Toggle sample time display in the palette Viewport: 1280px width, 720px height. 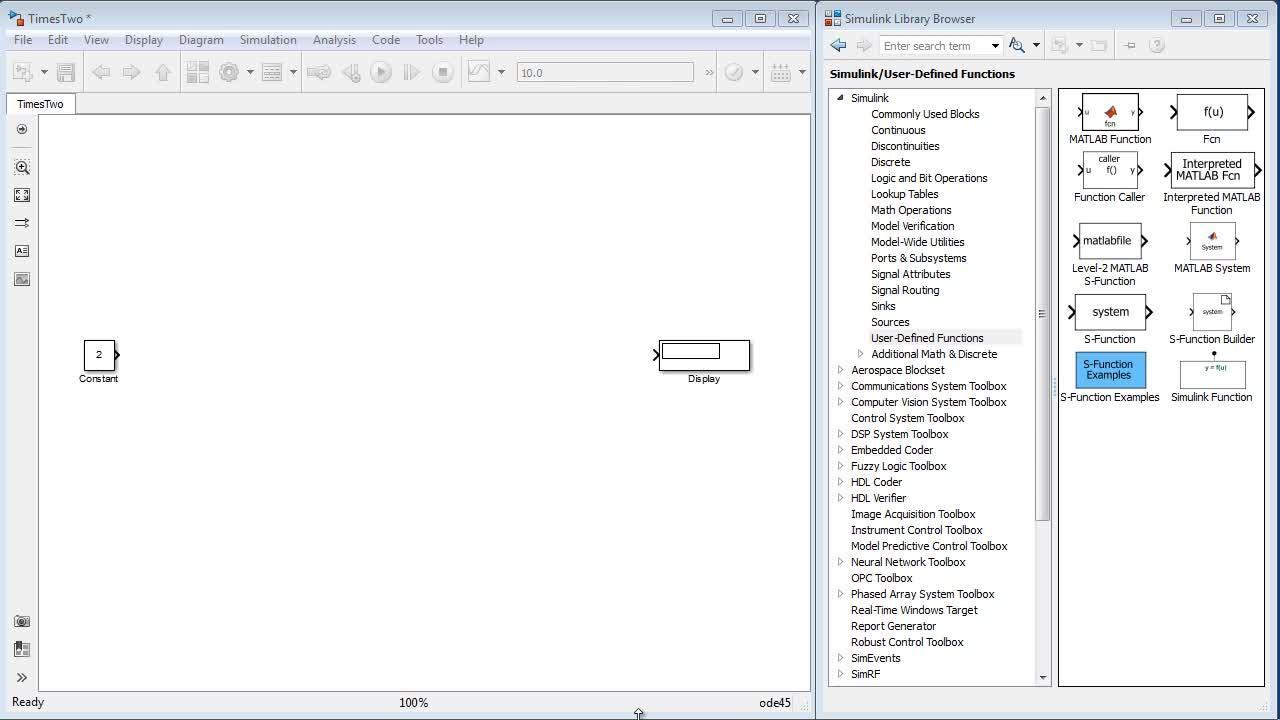click(22, 223)
